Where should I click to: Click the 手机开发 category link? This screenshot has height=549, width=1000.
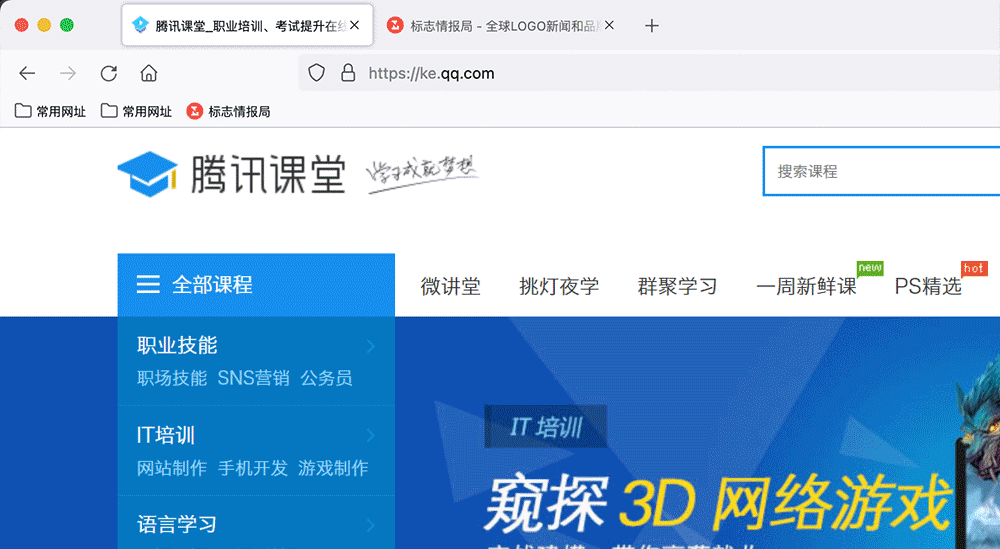[x=252, y=468]
